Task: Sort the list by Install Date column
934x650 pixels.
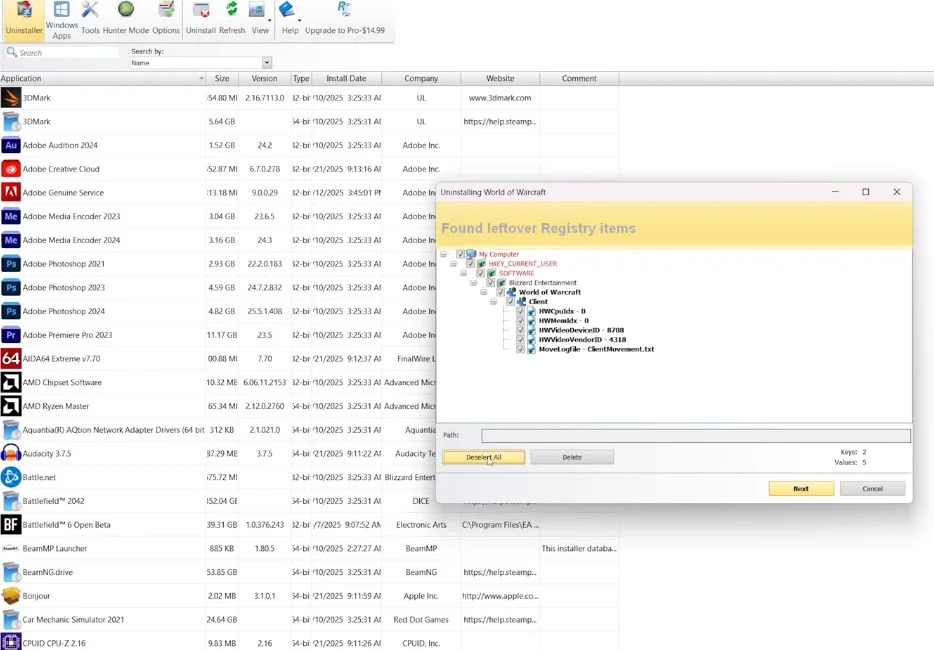Action: (x=346, y=78)
